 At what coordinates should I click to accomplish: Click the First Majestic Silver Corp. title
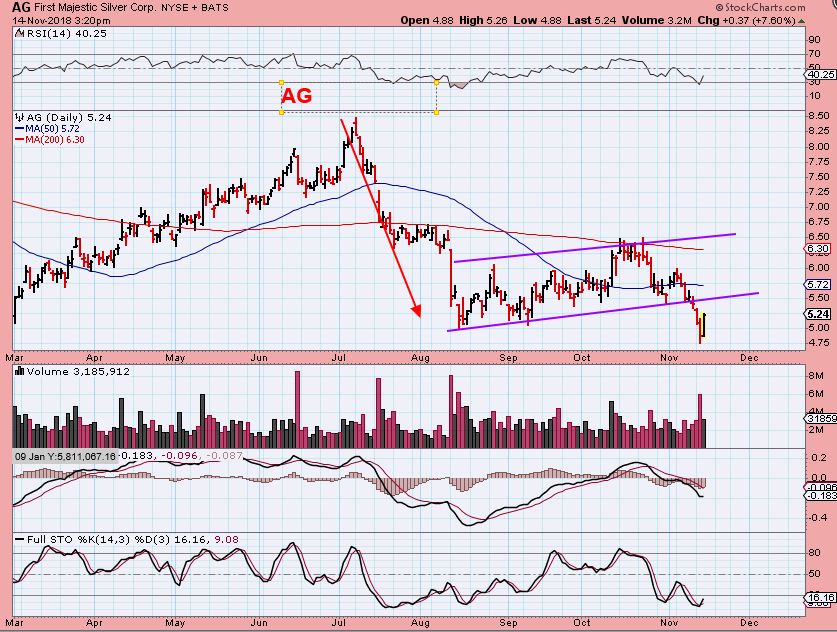point(94,7)
